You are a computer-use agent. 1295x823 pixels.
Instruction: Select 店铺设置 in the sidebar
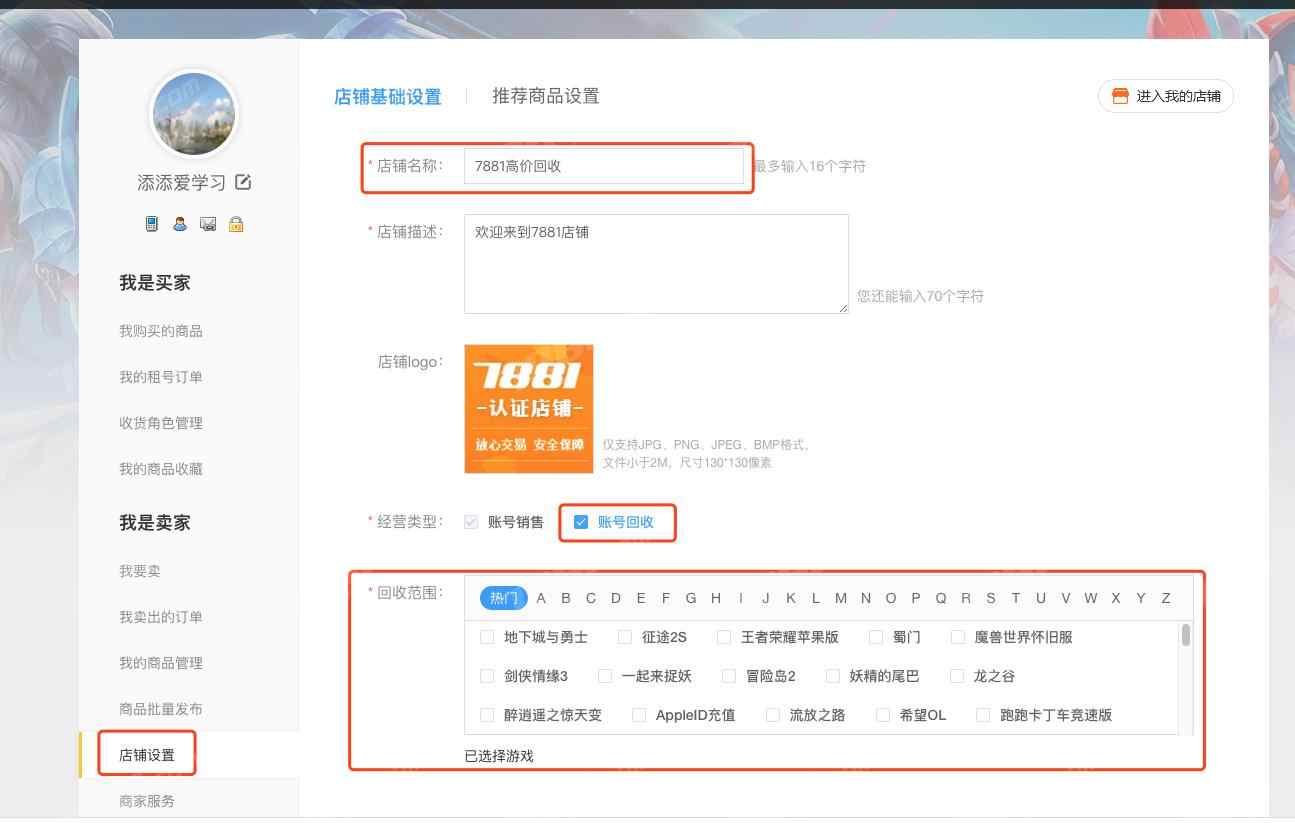pyautogui.click(x=147, y=755)
